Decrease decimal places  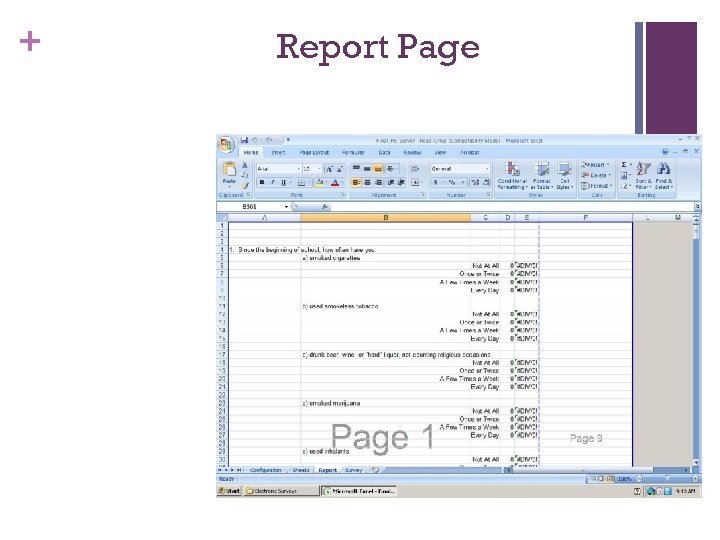coord(486,183)
